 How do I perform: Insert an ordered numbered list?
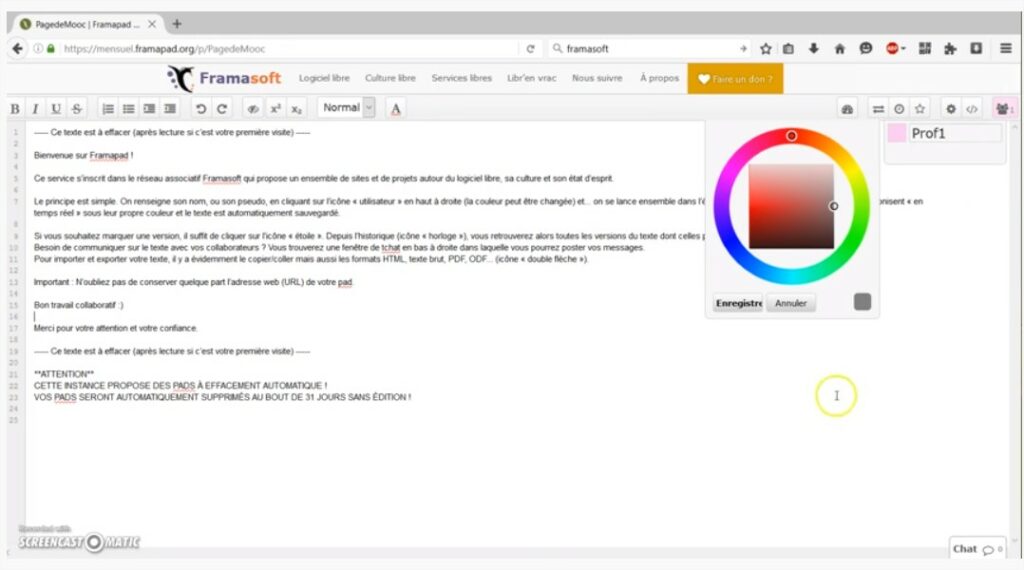108,108
